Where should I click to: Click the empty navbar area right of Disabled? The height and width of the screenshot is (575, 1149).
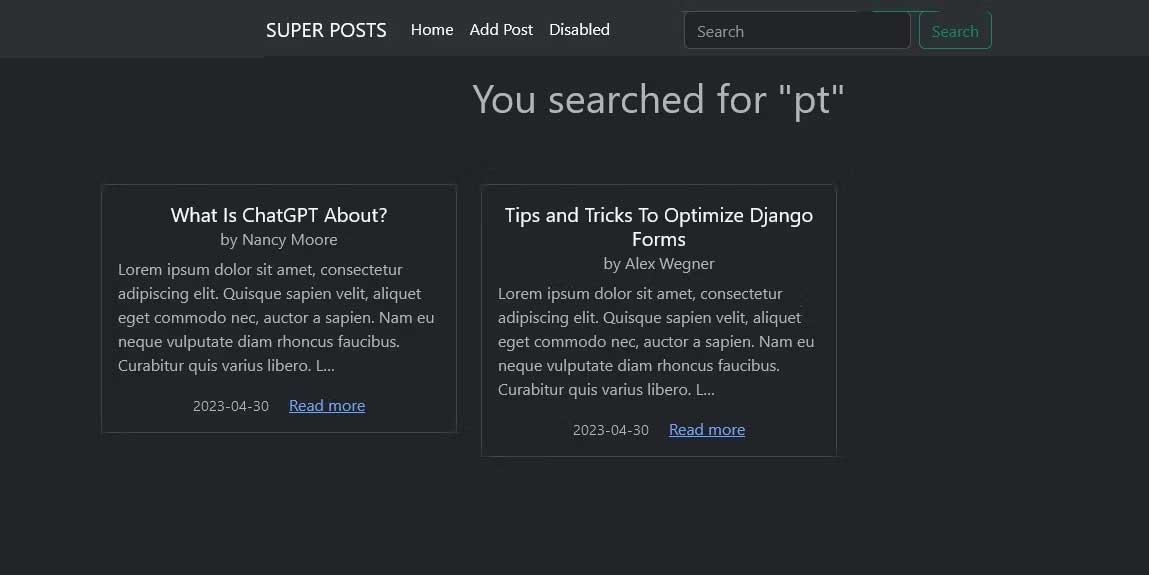[646, 30]
